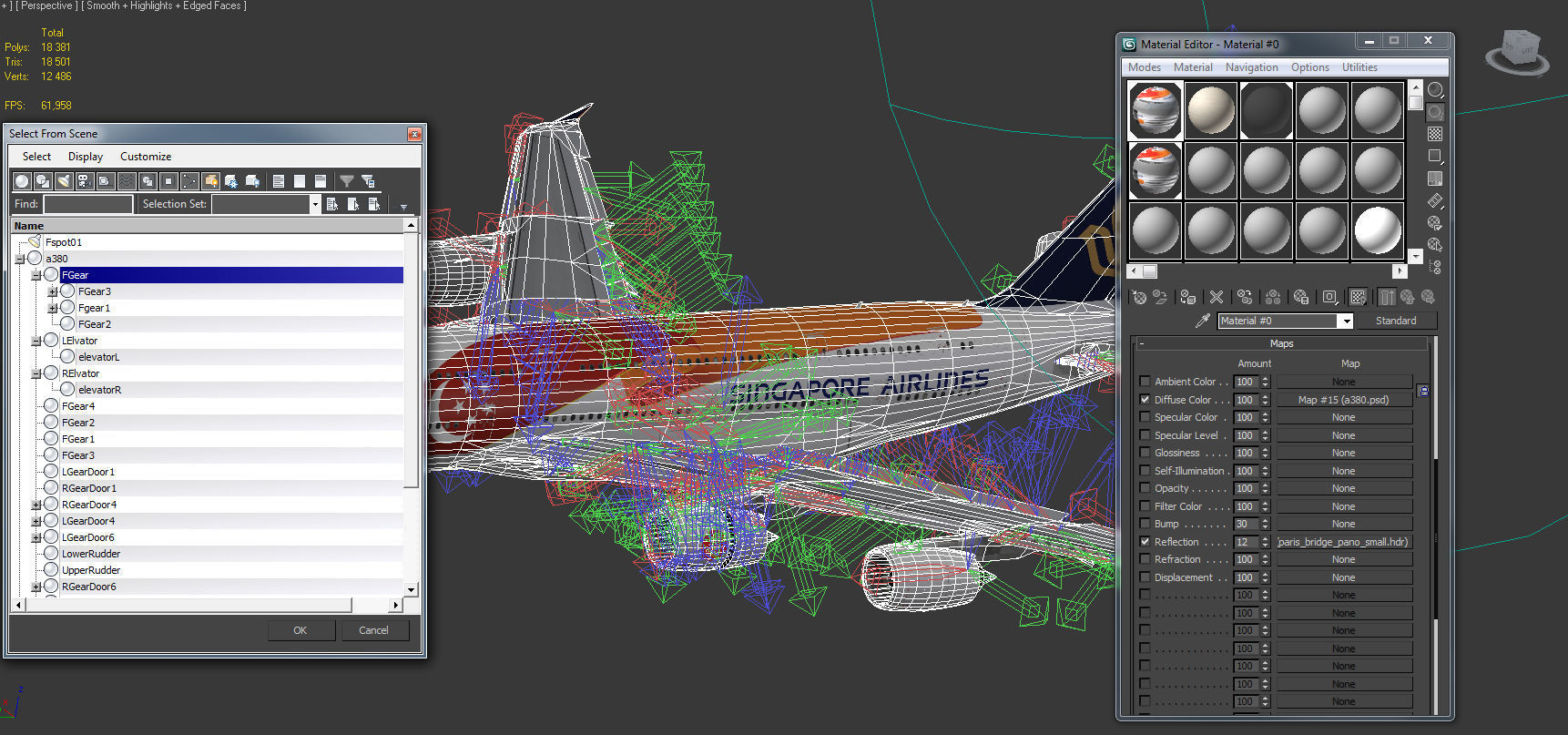Screen dimensions: 1568x735
Task: Toggle Display Cameras filter icon
Action: pyautogui.click(x=85, y=180)
